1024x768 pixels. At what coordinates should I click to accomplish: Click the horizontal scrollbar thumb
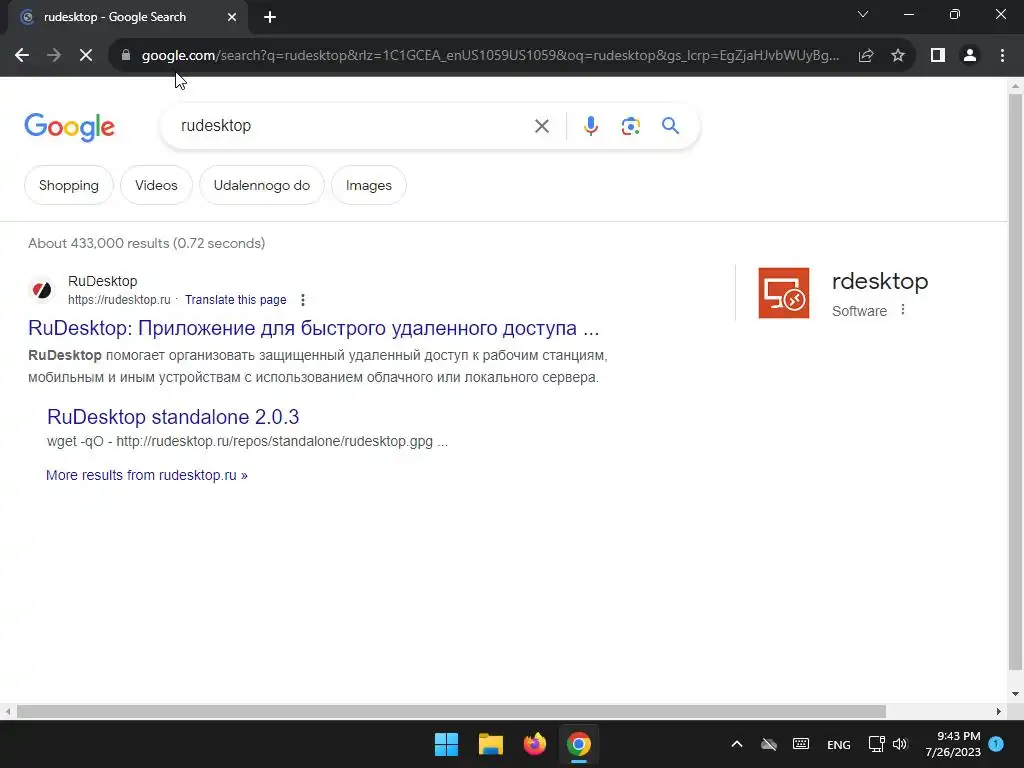[x=451, y=711]
